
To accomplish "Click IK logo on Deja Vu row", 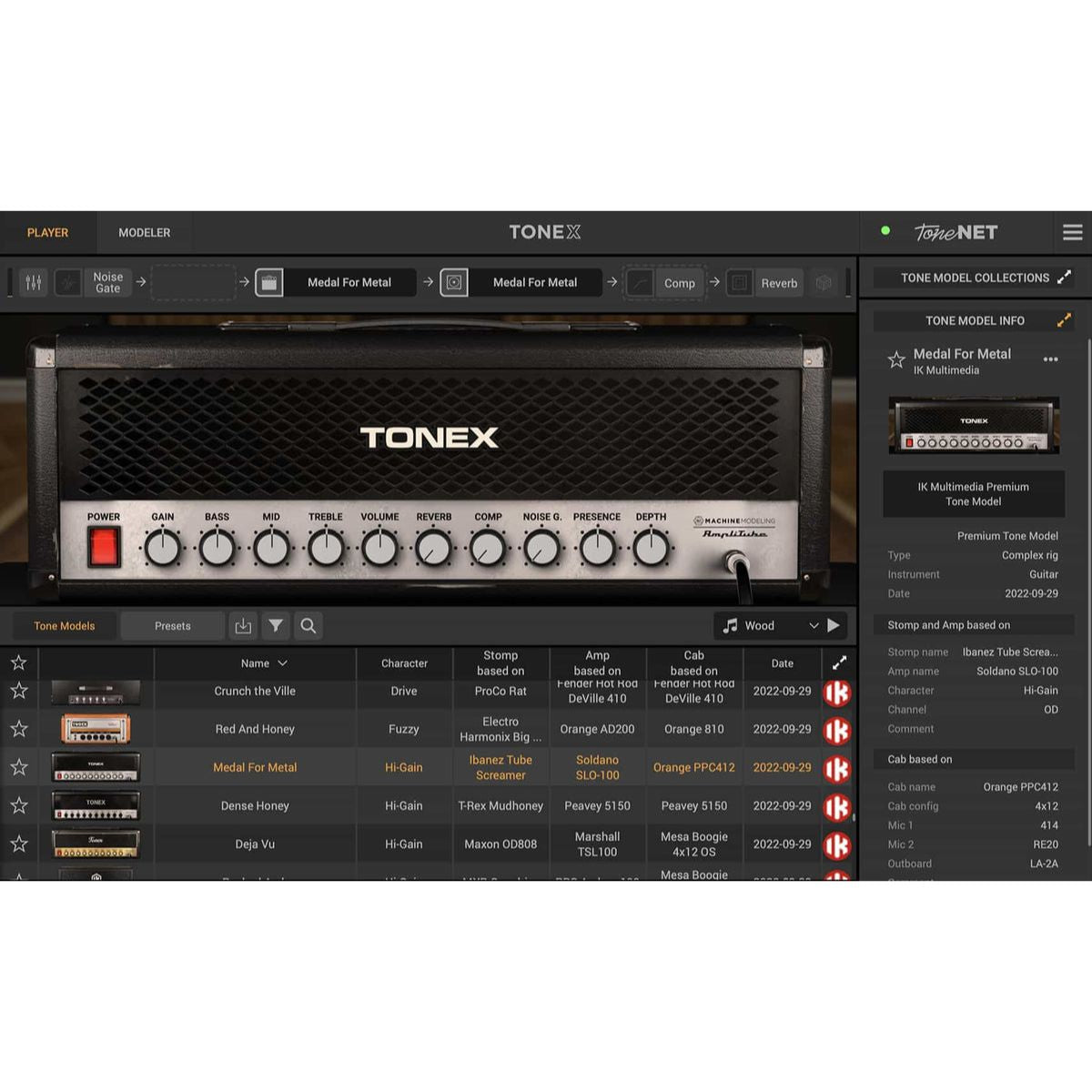I will tap(837, 846).
